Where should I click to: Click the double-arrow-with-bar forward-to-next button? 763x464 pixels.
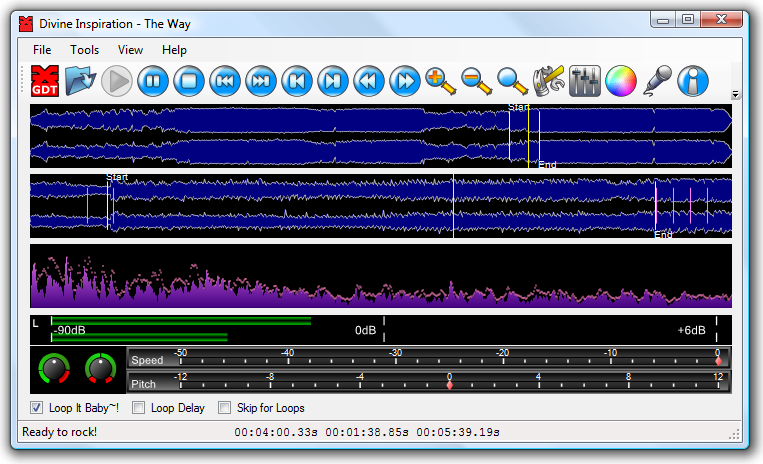tap(261, 81)
